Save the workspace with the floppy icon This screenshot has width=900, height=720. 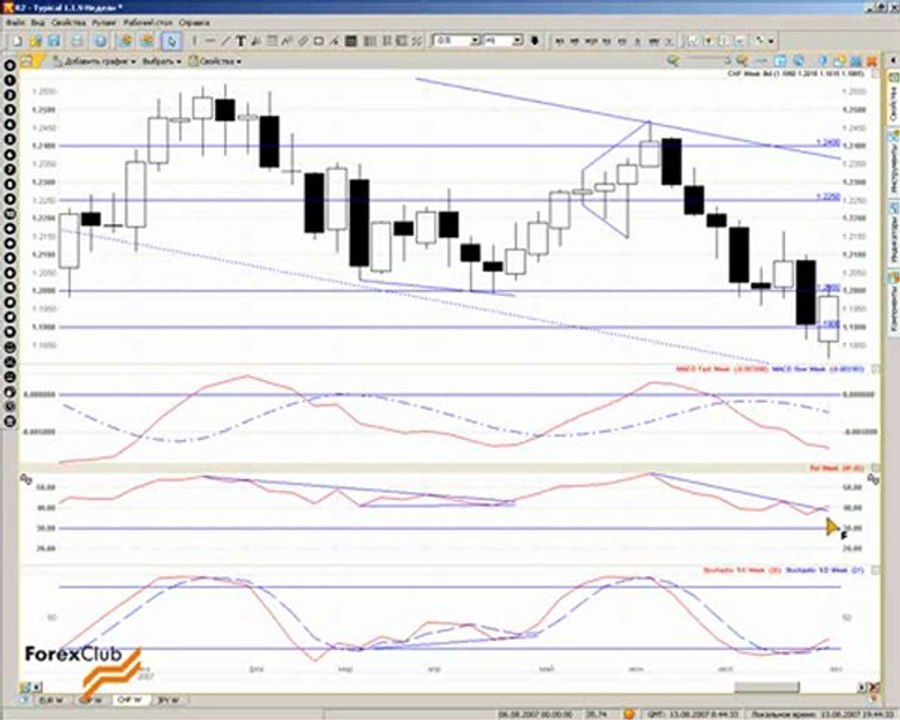pyautogui.click(x=53, y=41)
